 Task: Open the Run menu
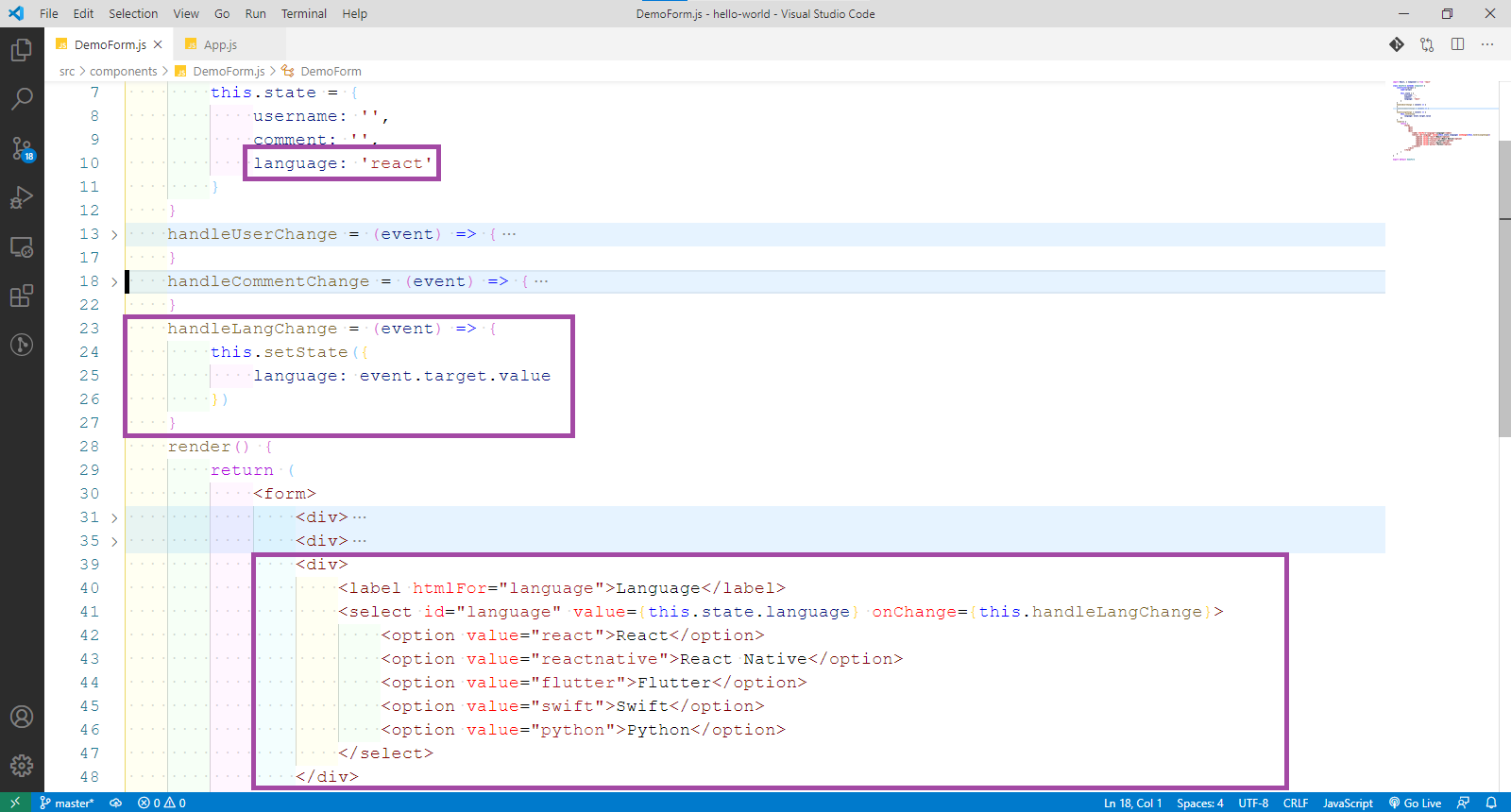(255, 13)
